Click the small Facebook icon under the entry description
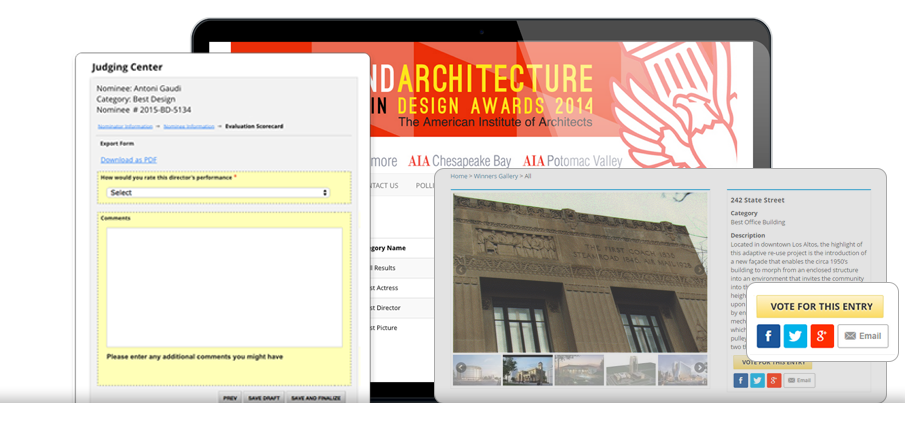The height and width of the screenshot is (436, 905). point(741,381)
